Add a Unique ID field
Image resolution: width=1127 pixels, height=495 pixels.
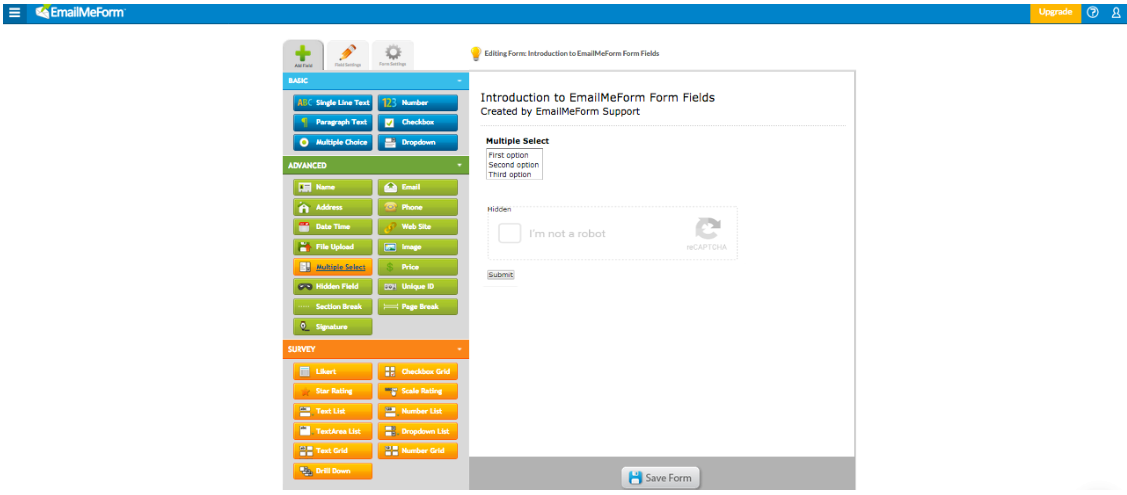pos(418,286)
